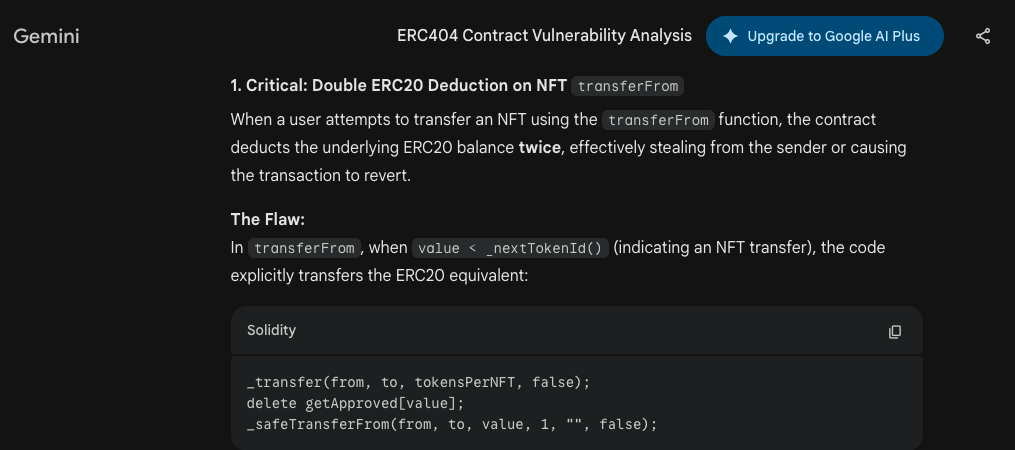1015x450 pixels.
Task: Click the bold word twice
Action: click(538, 148)
